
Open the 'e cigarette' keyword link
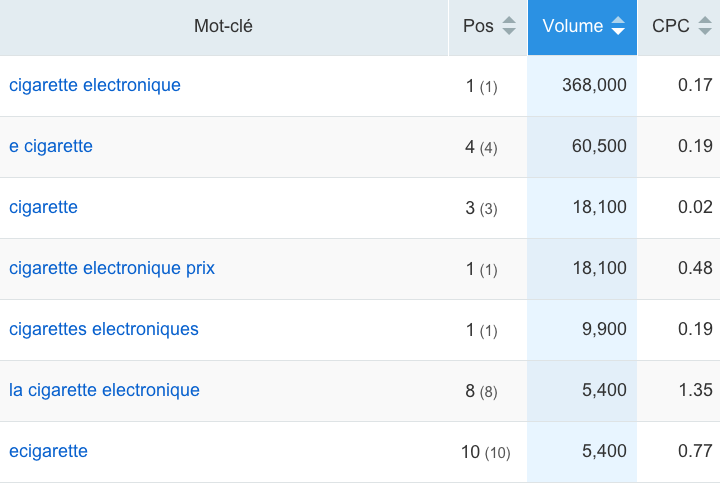(51, 146)
